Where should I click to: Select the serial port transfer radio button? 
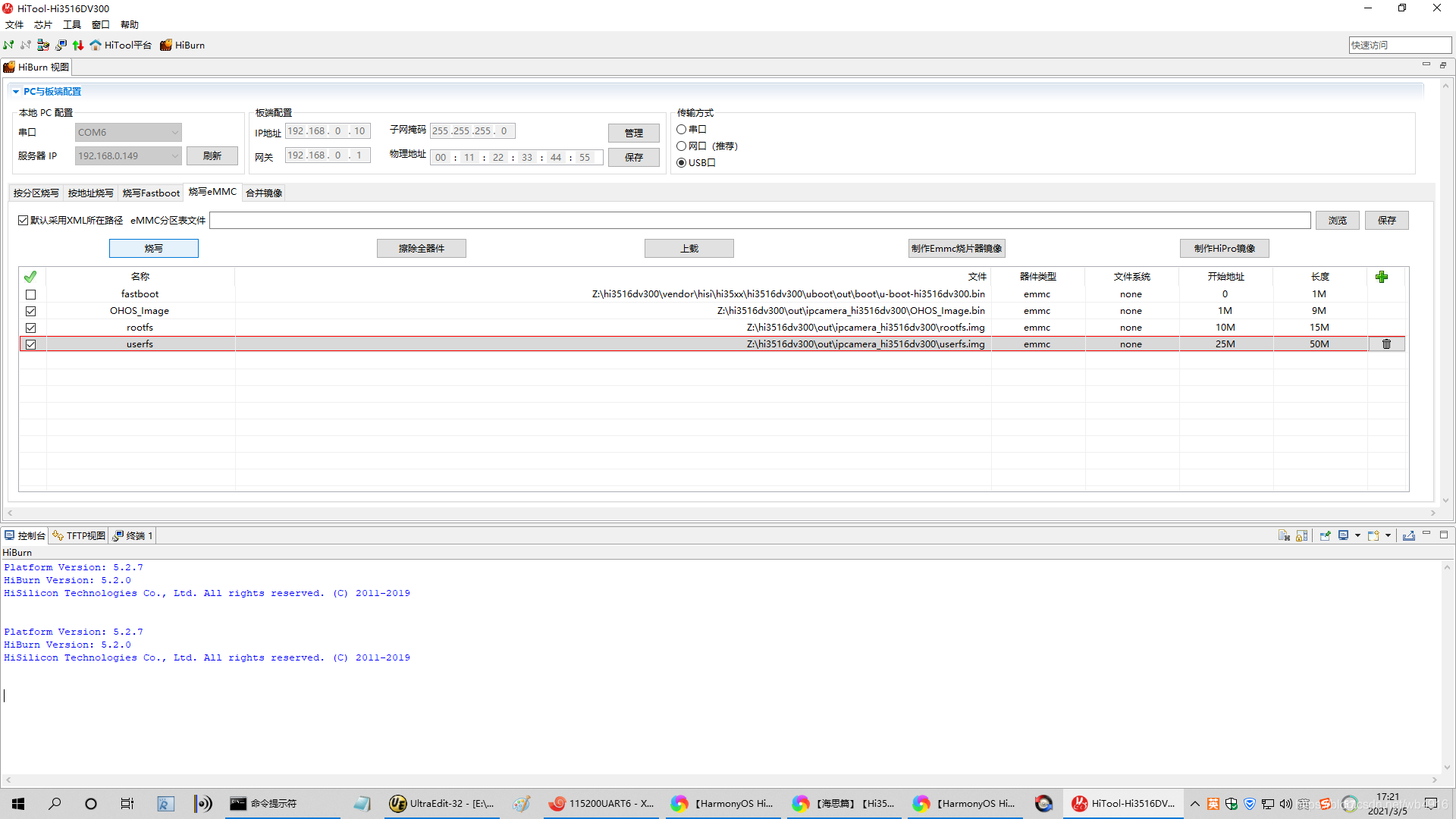pos(682,130)
